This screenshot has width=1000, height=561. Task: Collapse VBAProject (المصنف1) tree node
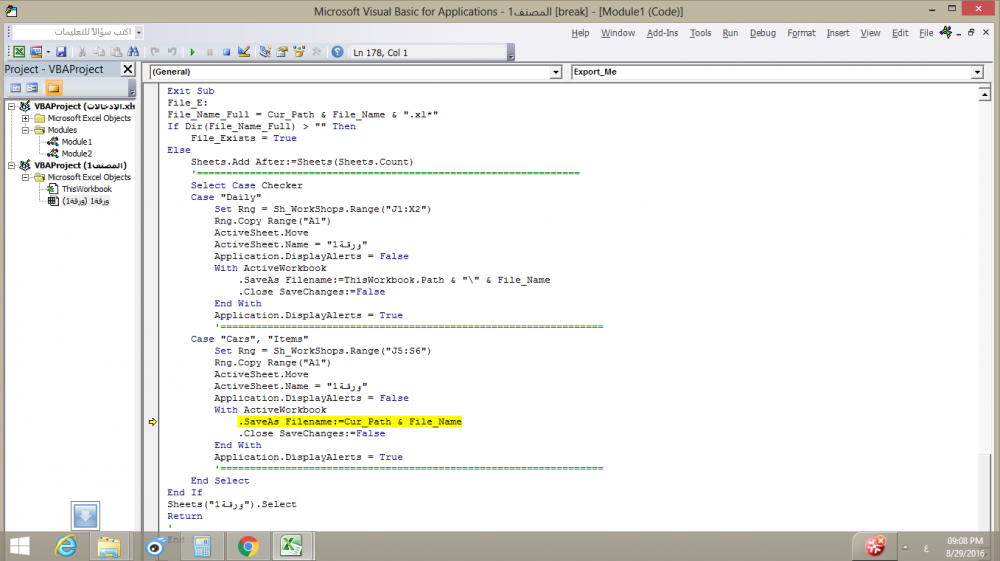(x=11, y=165)
